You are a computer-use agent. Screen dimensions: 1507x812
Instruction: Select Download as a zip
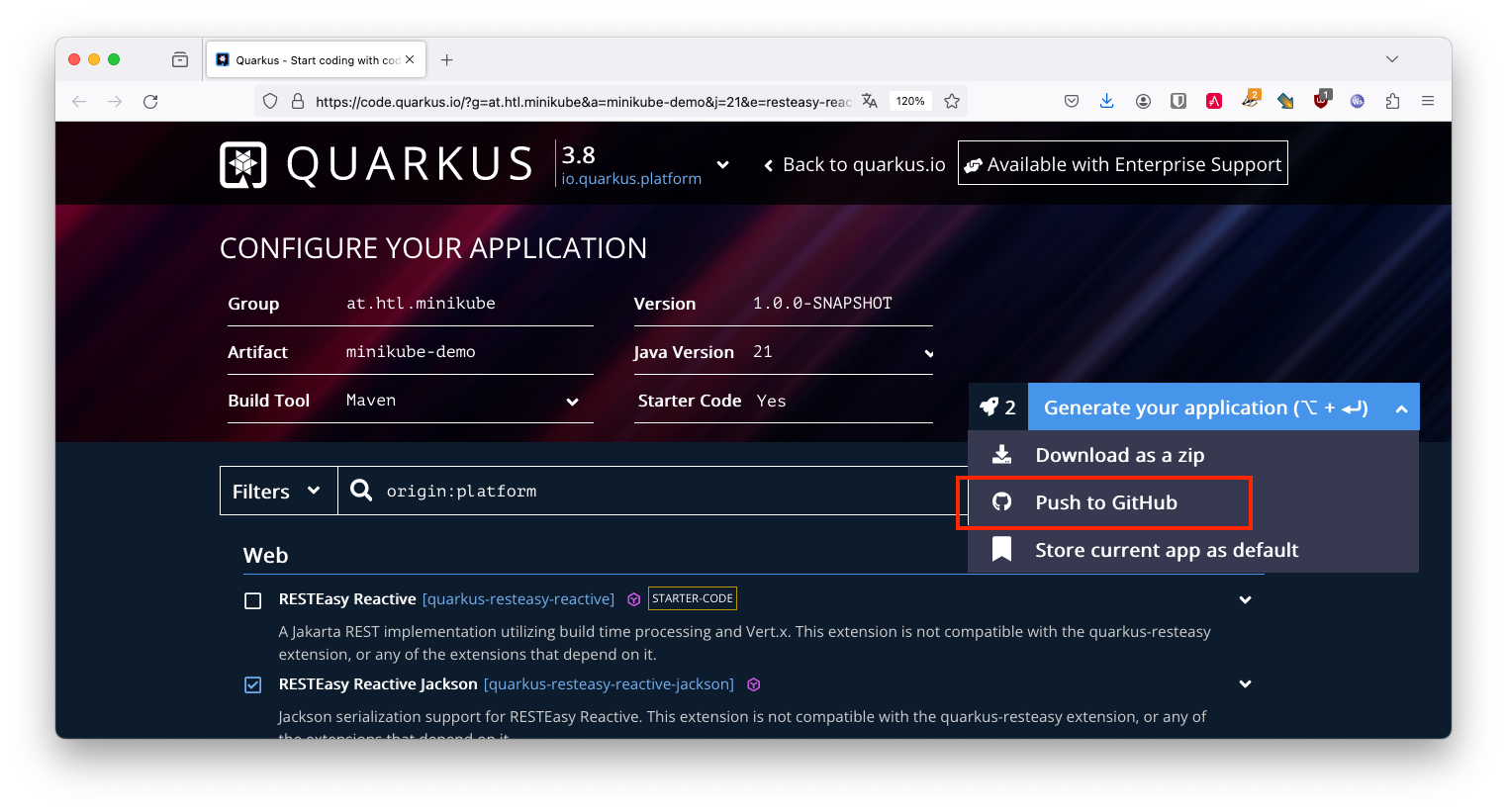(1193, 454)
